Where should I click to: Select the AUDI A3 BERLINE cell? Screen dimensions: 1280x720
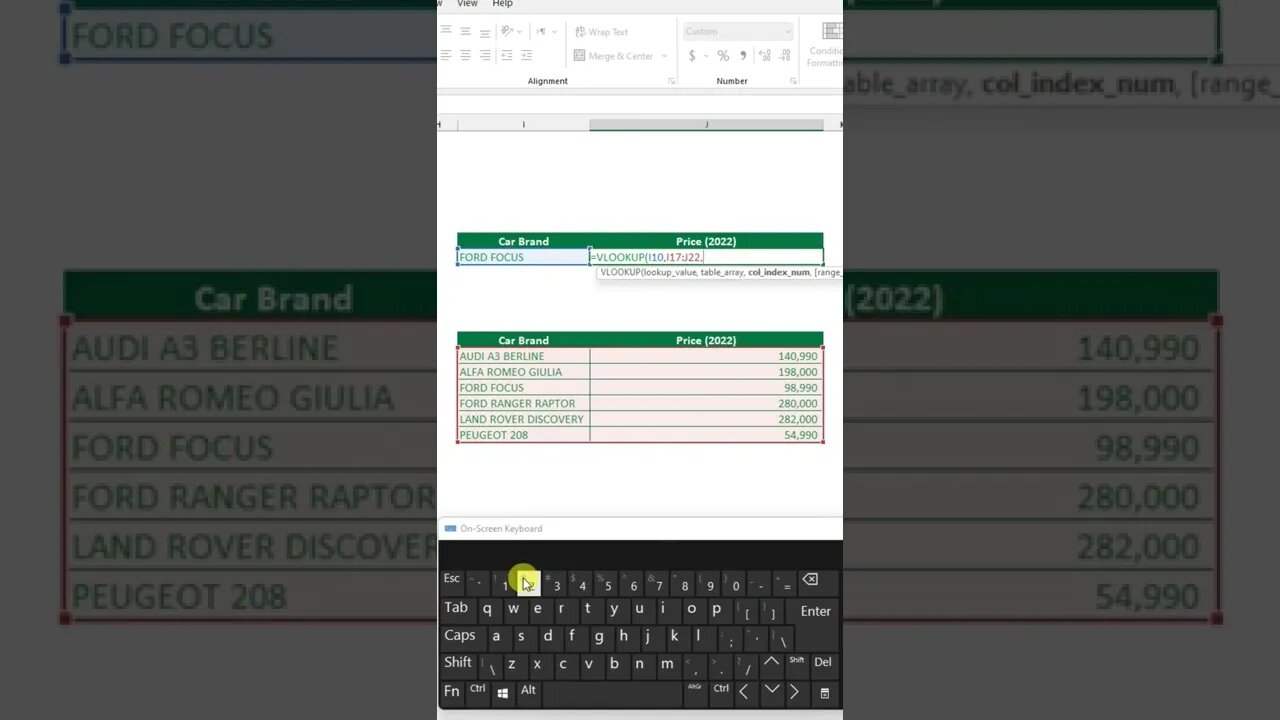523,356
